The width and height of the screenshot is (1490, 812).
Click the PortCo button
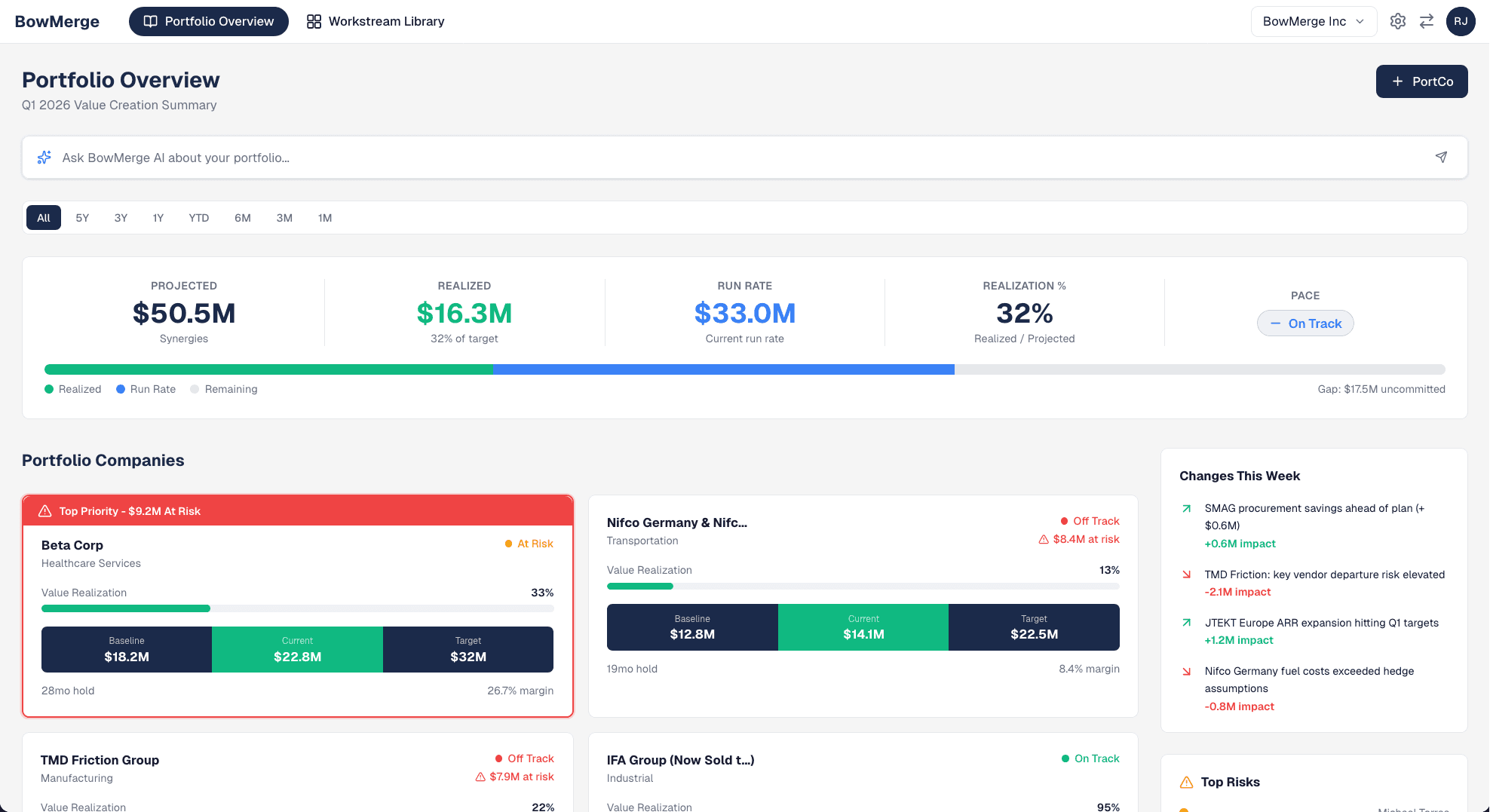click(1421, 81)
